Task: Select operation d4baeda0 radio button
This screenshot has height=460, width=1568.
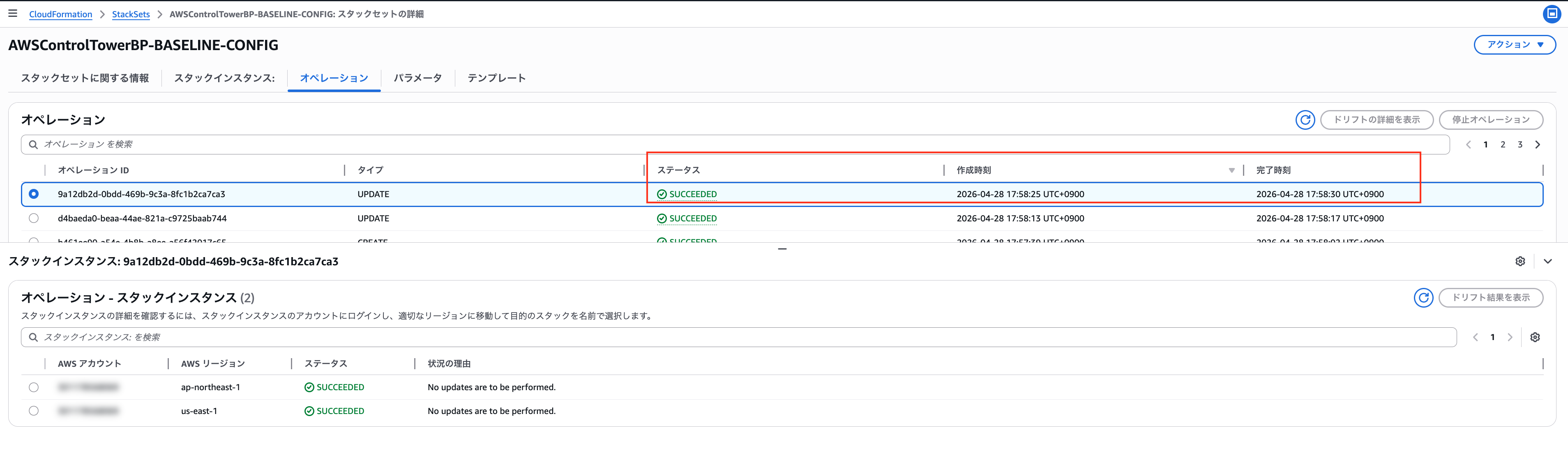Action: tap(33, 218)
